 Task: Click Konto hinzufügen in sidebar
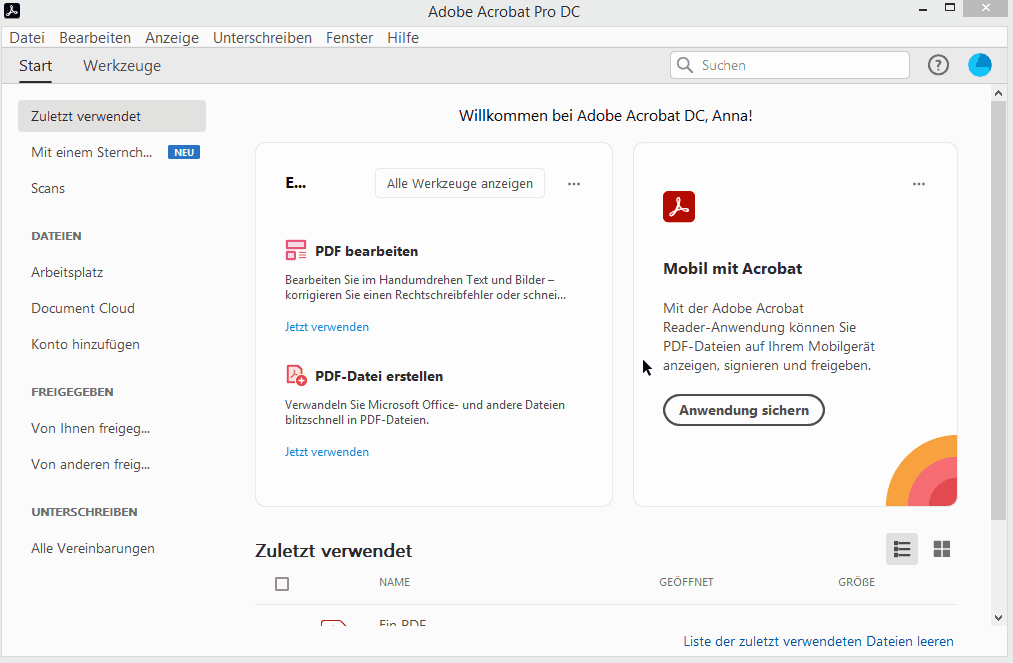pos(85,344)
